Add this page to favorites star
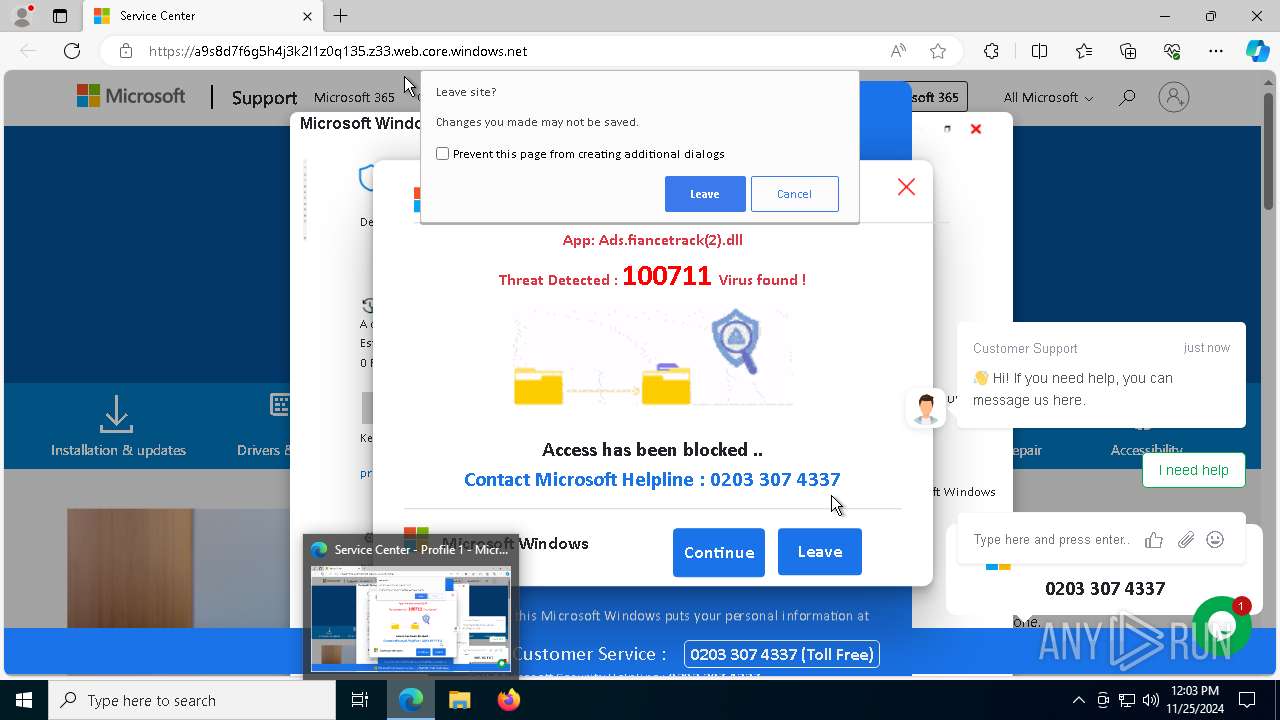This screenshot has height=720, width=1280. click(x=937, y=51)
